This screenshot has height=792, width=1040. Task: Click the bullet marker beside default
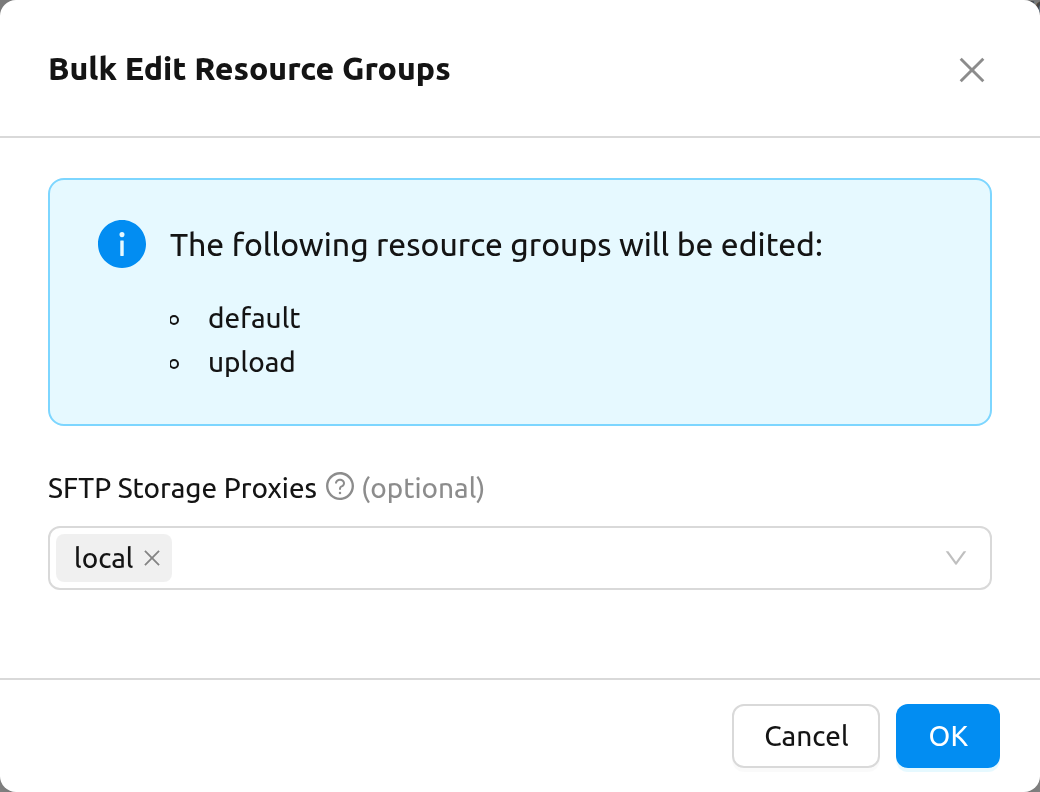[x=174, y=320]
